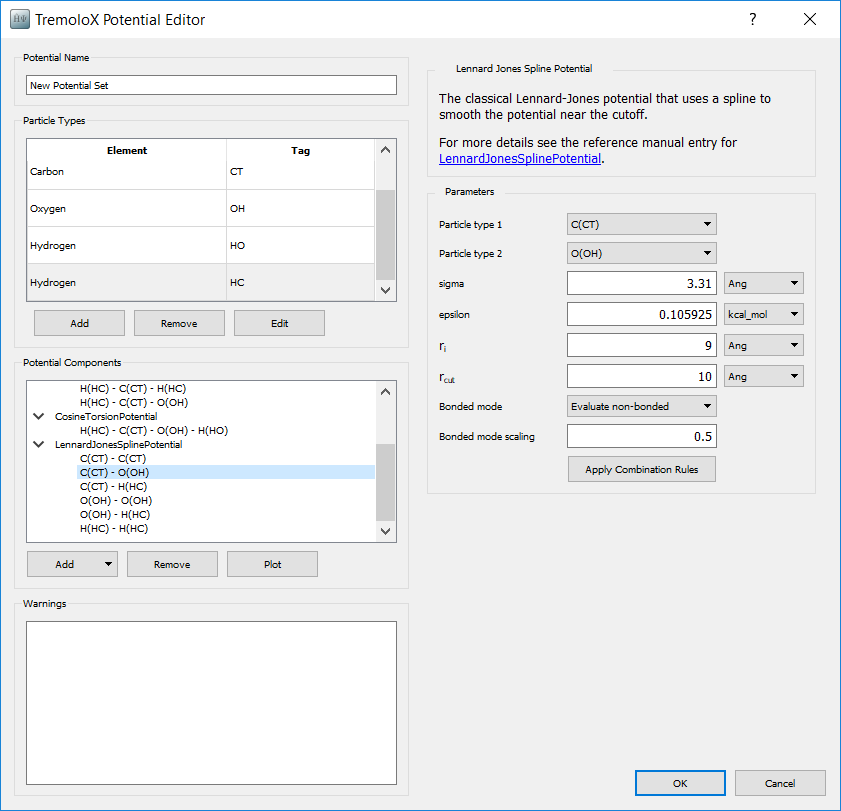Viewport: 841px width, 811px height.
Task: Select the C(CT) - H(HC) Lennard-Jones entry
Action: 114,486
